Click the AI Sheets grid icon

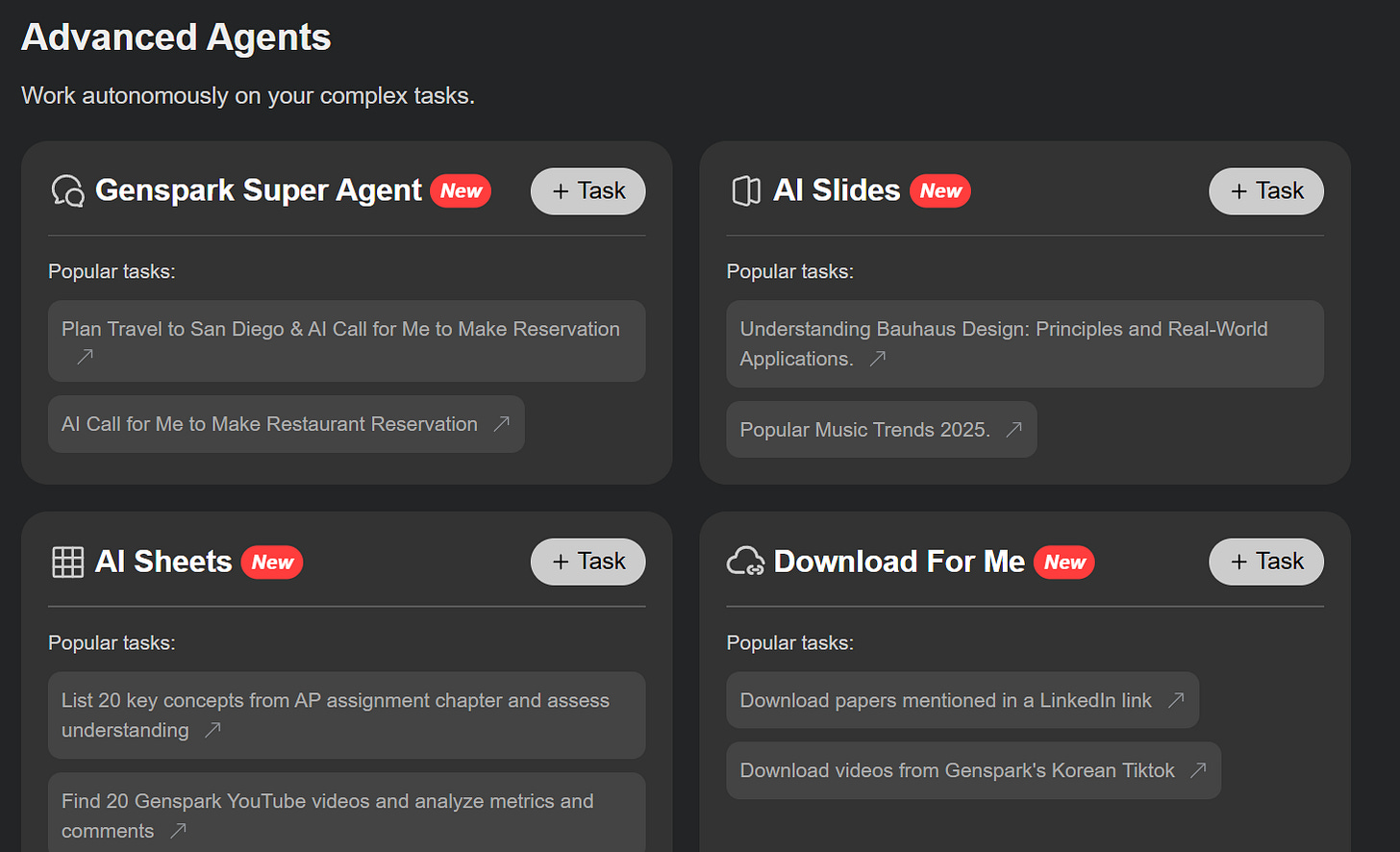(x=67, y=562)
